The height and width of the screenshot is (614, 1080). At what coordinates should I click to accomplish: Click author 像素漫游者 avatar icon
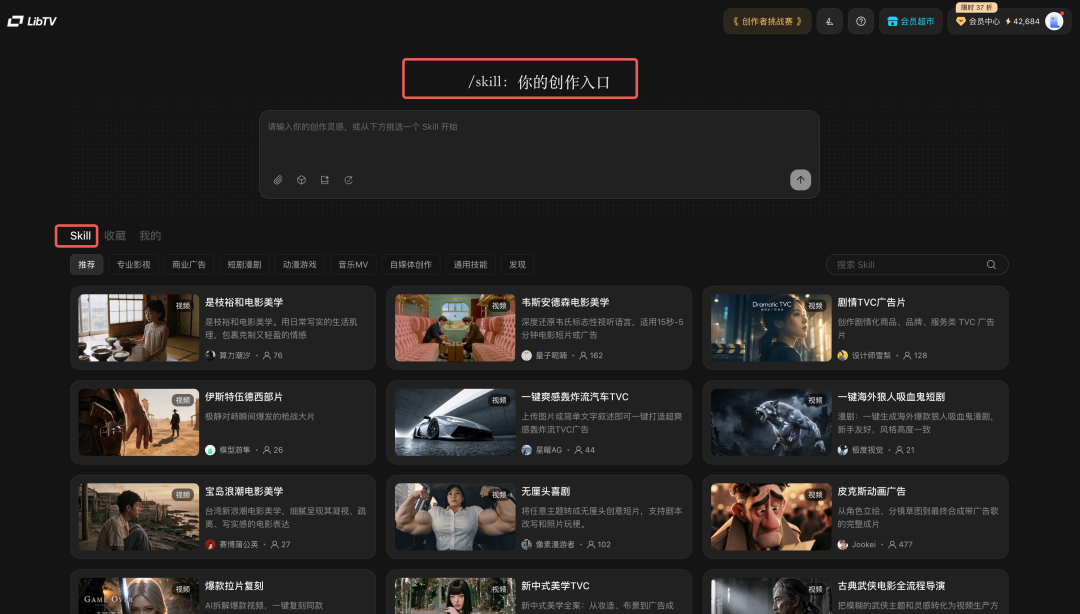(x=527, y=544)
